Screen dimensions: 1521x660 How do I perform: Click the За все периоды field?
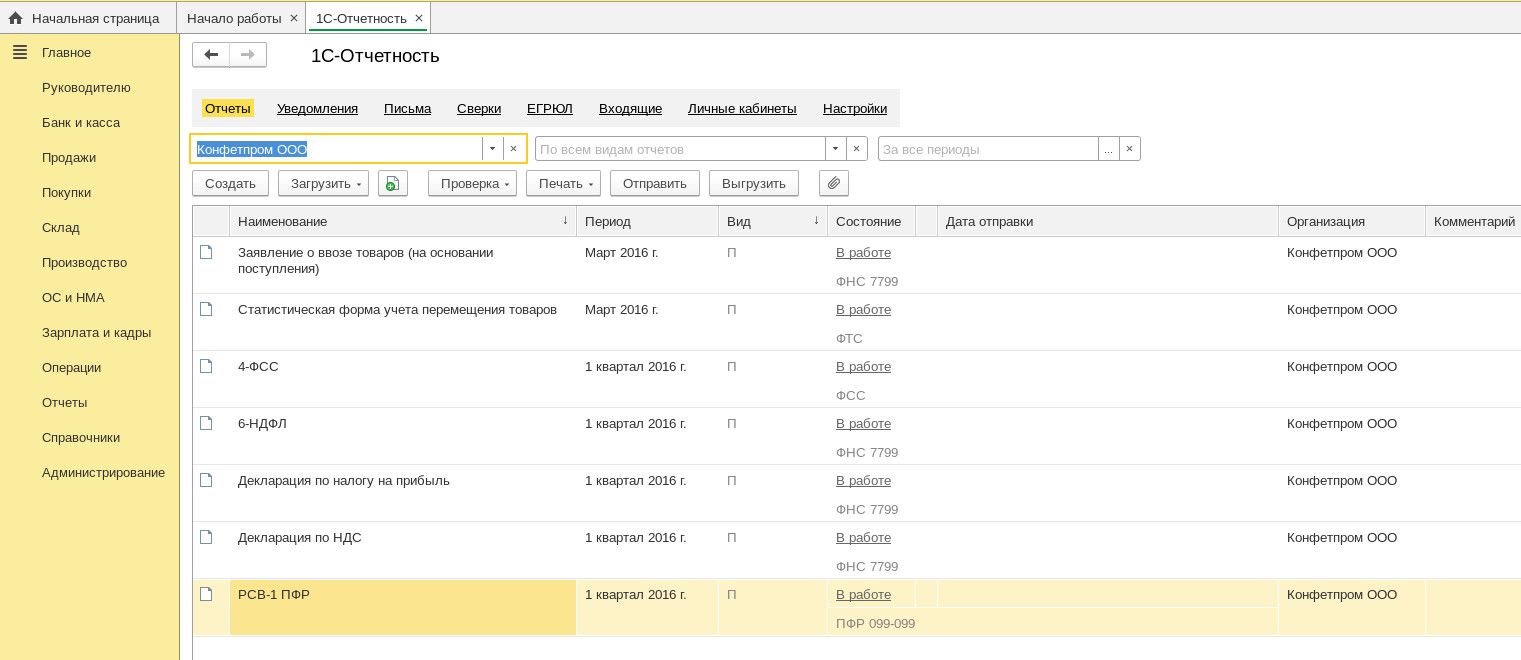coord(988,149)
